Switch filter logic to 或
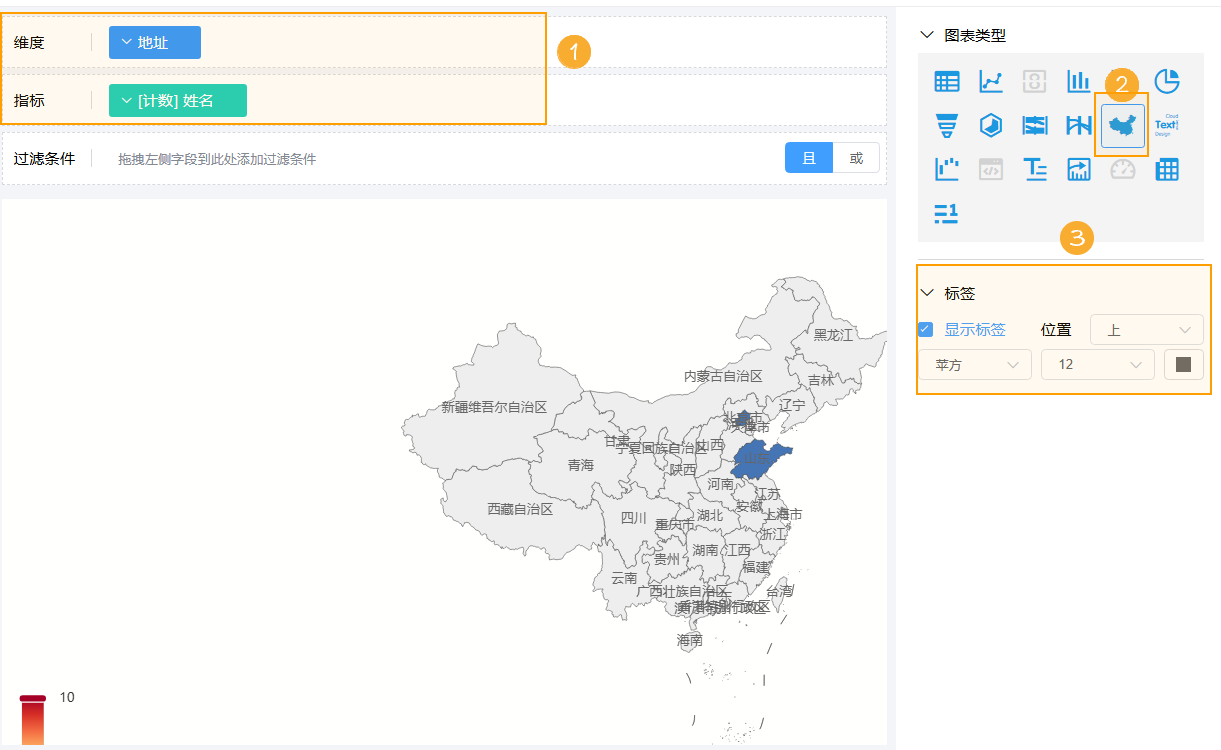Viewport: 1221px width, 750px height. coord(856,158)
